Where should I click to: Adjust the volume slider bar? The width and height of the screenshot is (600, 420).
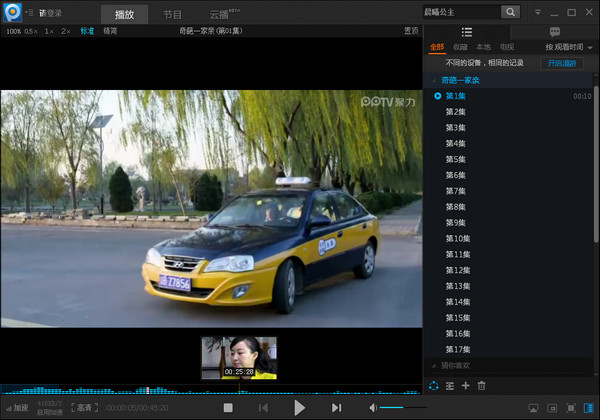(404, 408)
